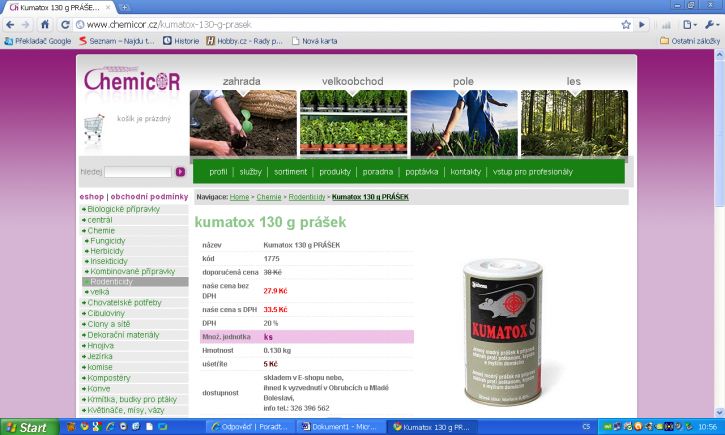
Task: Switch to the Odpověď | Poradt... taskbar window
Action: tap(249, 427)
